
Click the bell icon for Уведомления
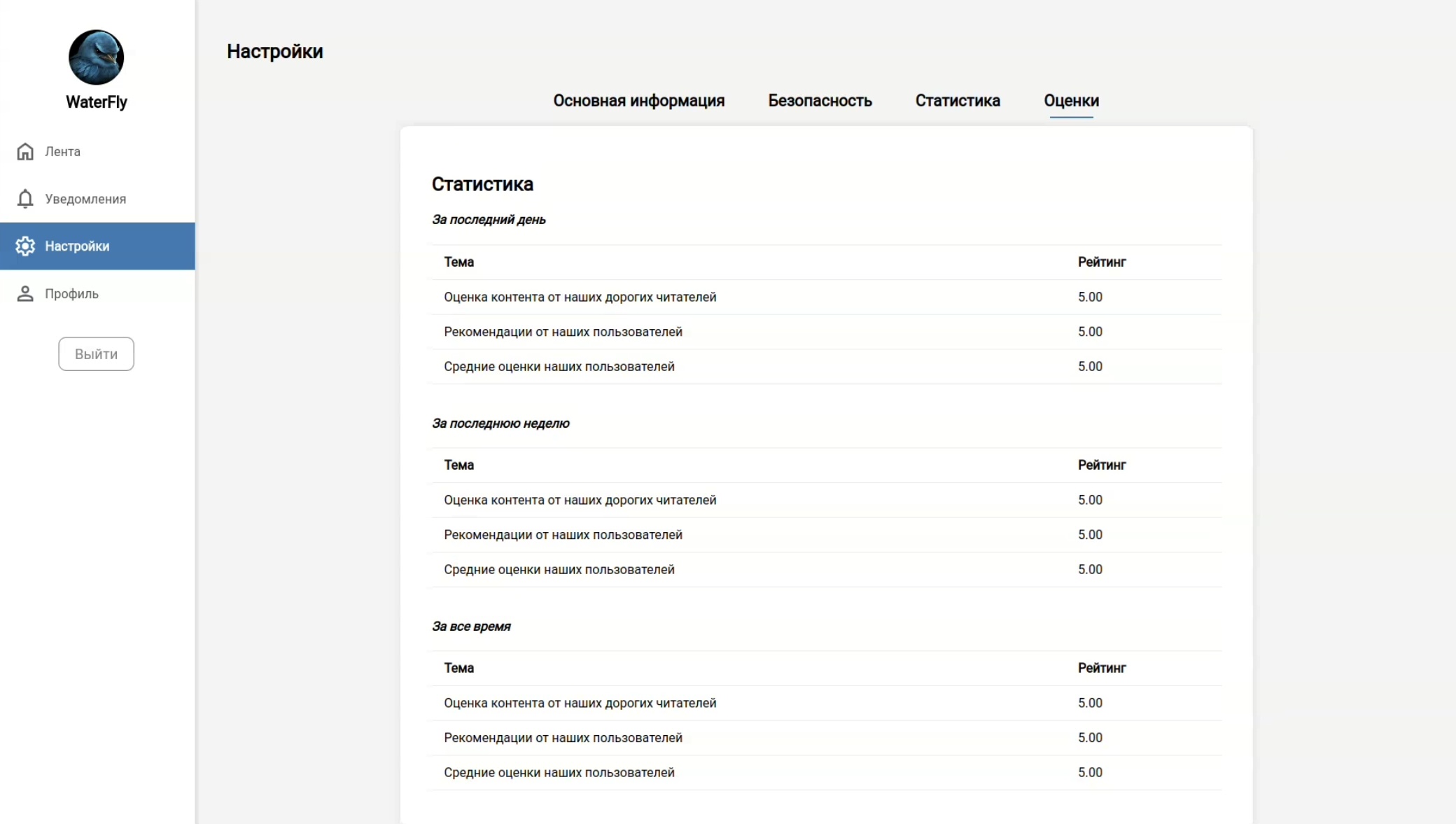click(x=25, y=199)
